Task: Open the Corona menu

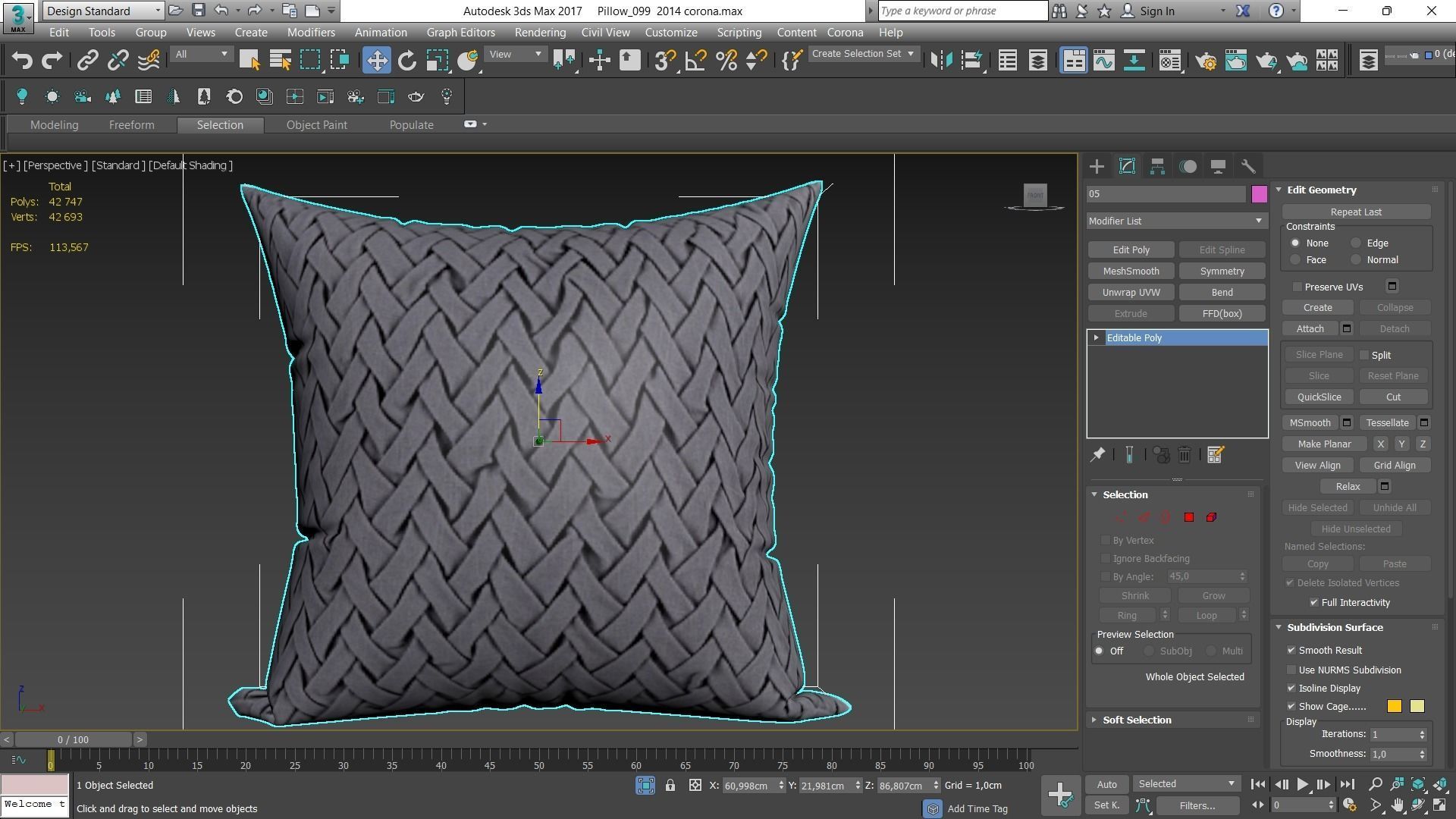Action: coord(845,33)
